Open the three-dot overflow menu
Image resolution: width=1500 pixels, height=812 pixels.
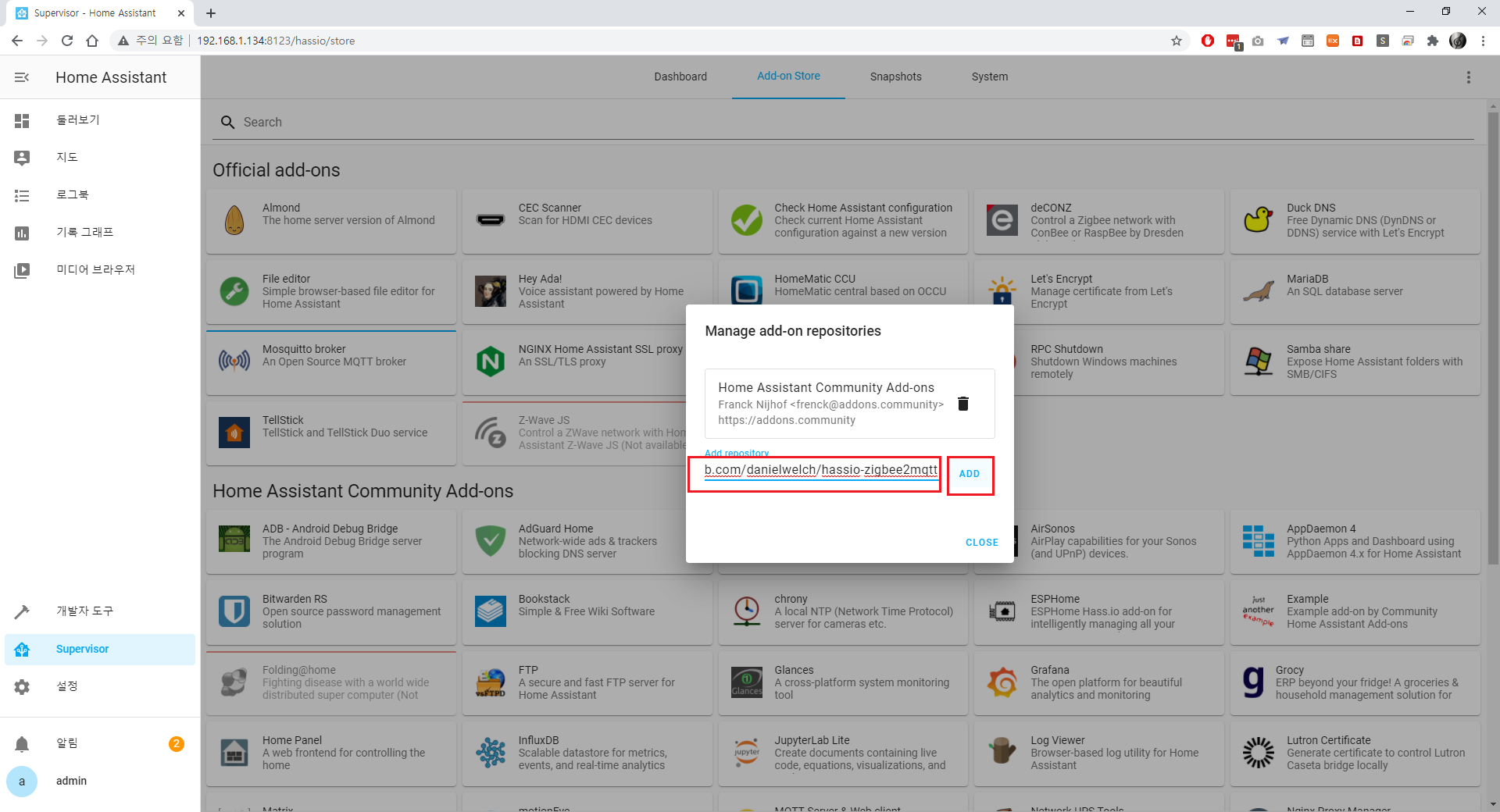click(x=1468, y=77)
